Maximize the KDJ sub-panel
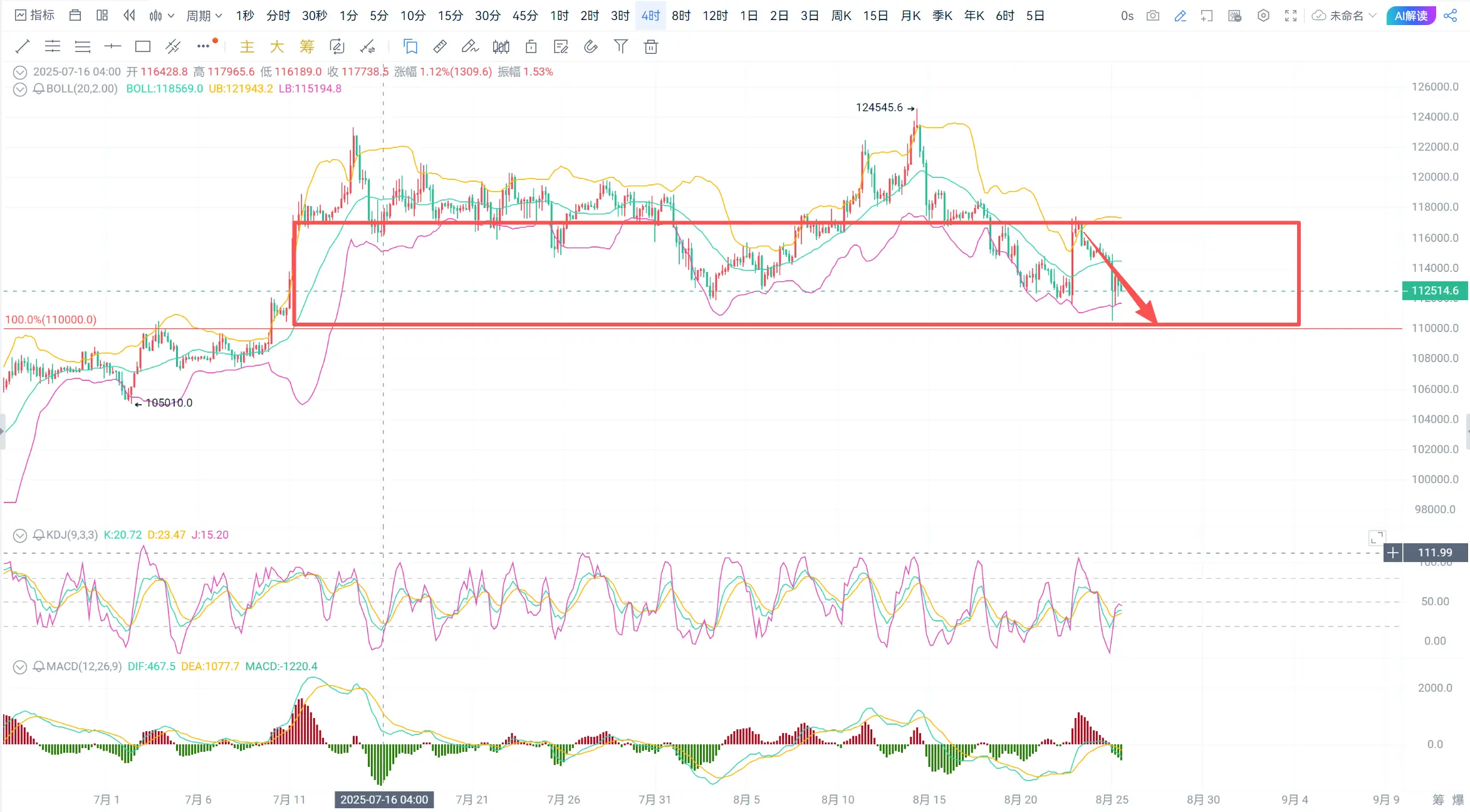The image size is (1470, 812). coord(1377,538)
